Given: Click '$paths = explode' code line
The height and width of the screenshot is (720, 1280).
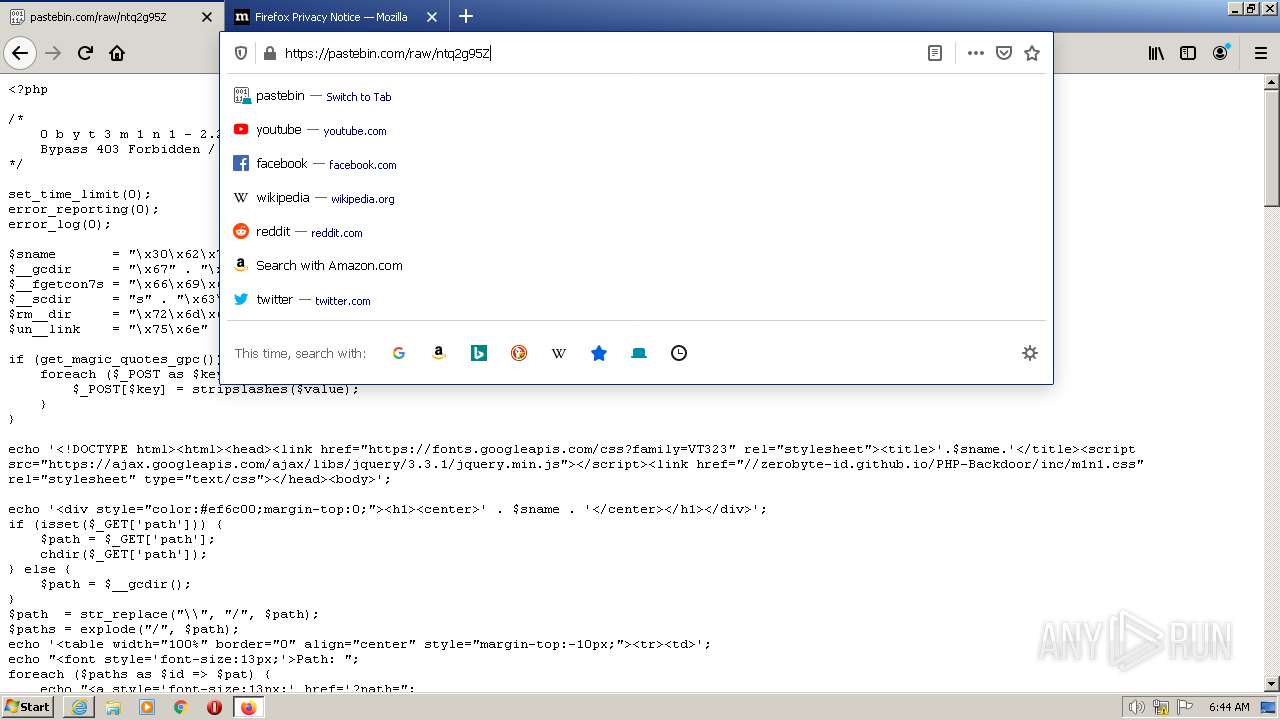Looking at the screenshot, I should click(x=124, y=629).
